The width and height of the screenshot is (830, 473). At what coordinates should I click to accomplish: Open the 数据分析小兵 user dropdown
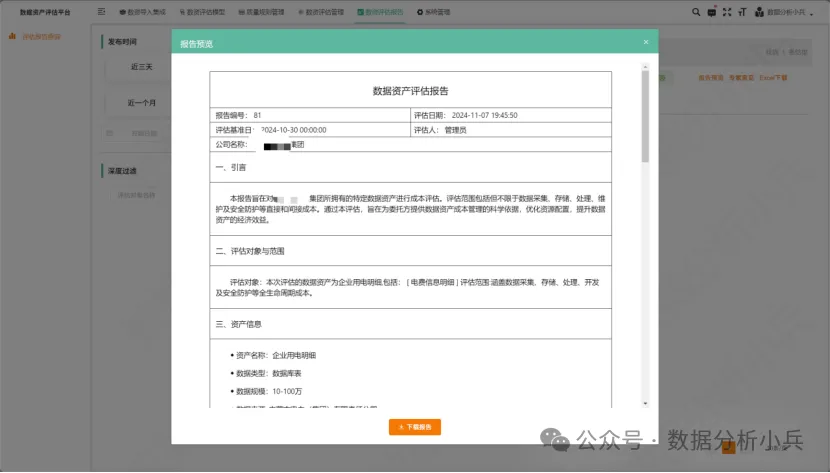point(790,12)
